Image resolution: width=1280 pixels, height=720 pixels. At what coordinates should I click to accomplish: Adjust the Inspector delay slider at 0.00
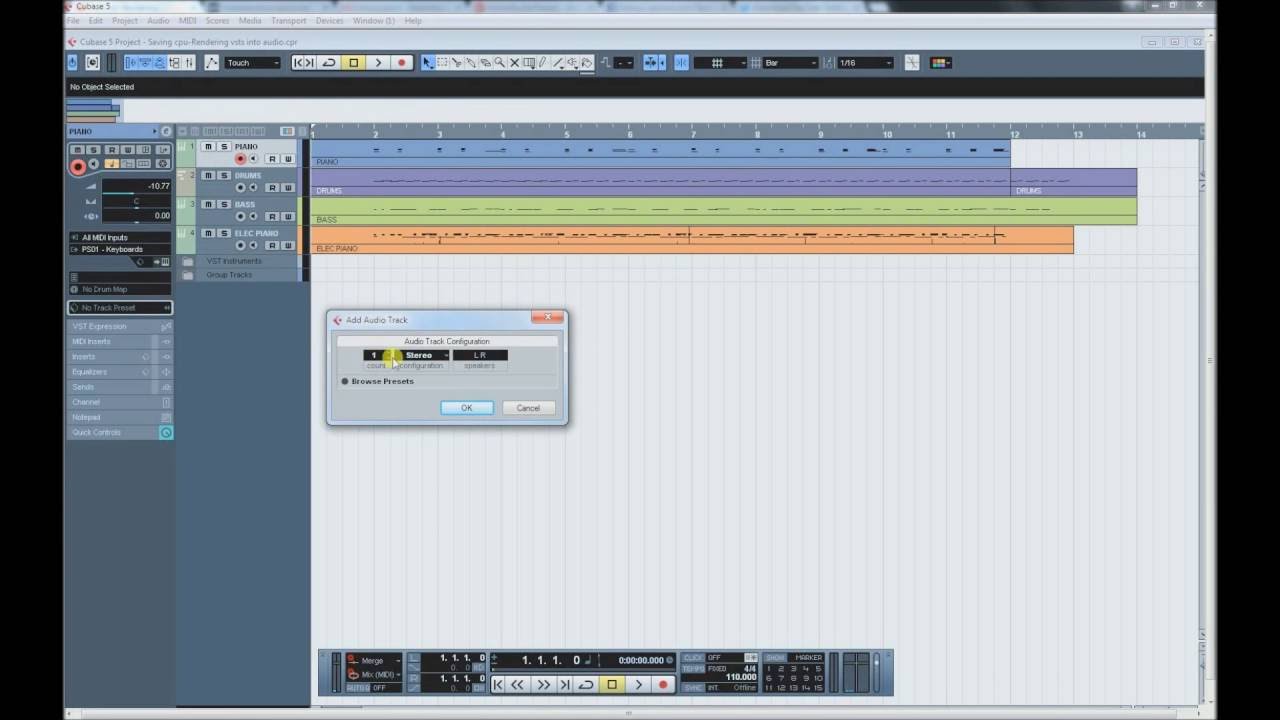click(x=136, y=215)
